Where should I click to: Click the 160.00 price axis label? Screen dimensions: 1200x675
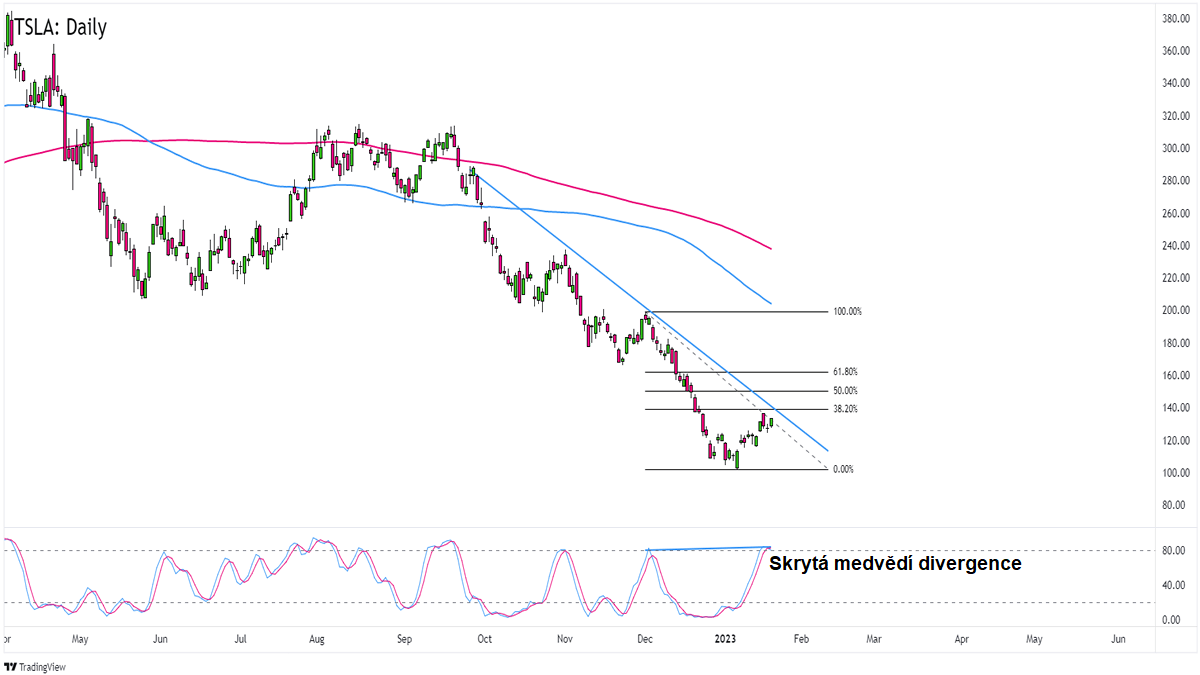(x=1174, y=375)
